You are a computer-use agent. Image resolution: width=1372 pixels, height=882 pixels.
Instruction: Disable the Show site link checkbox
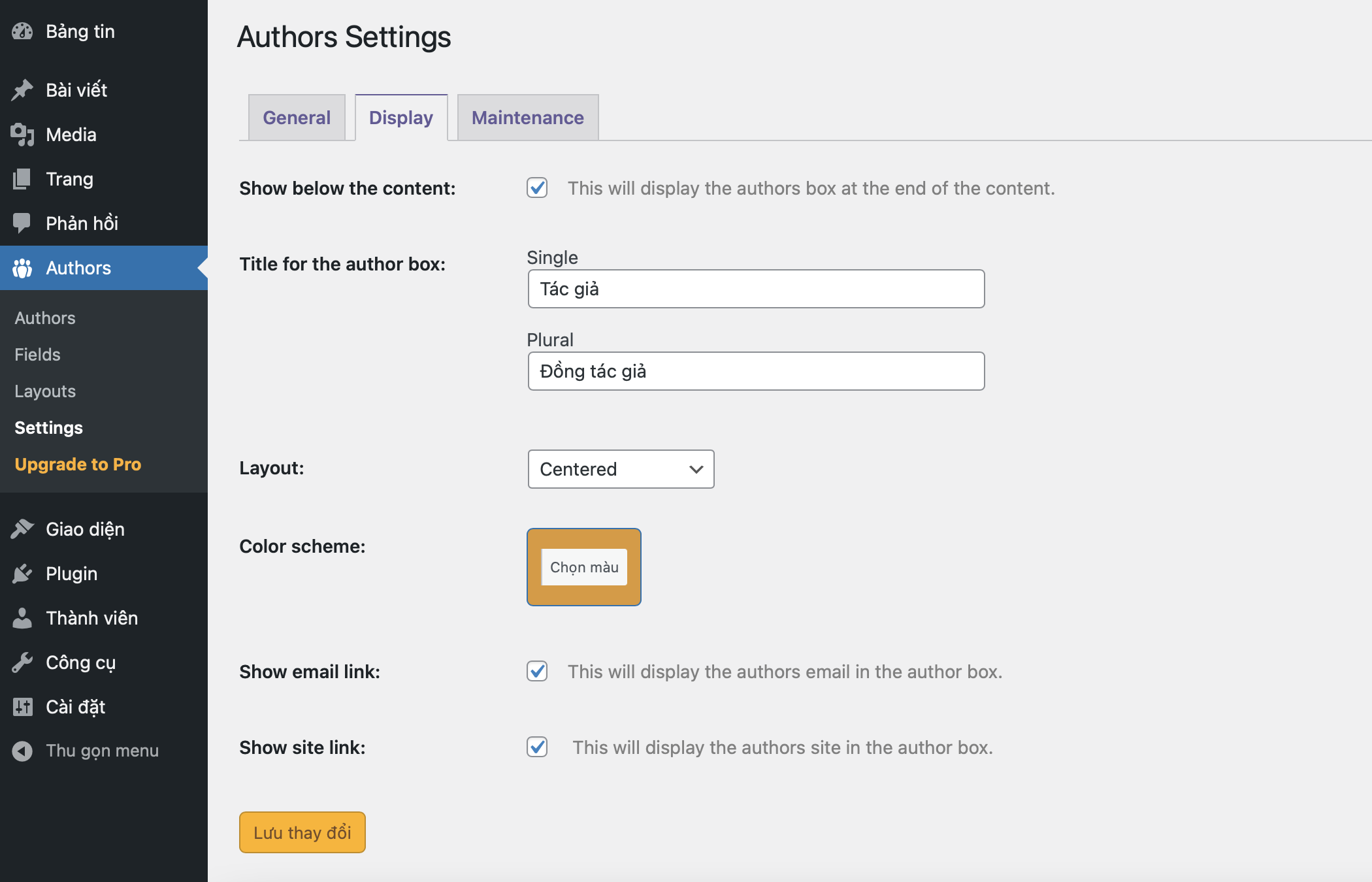[x=537, y=747]
